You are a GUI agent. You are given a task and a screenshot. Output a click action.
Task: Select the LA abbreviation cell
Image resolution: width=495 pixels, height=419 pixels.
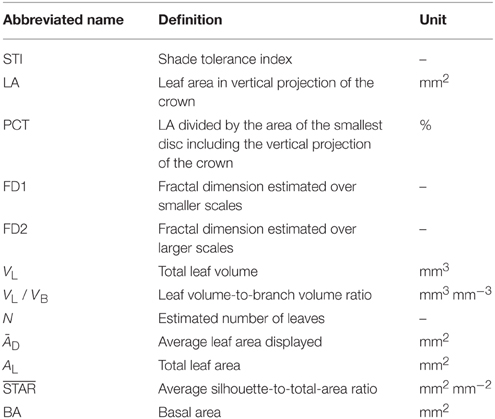[11, 83]
